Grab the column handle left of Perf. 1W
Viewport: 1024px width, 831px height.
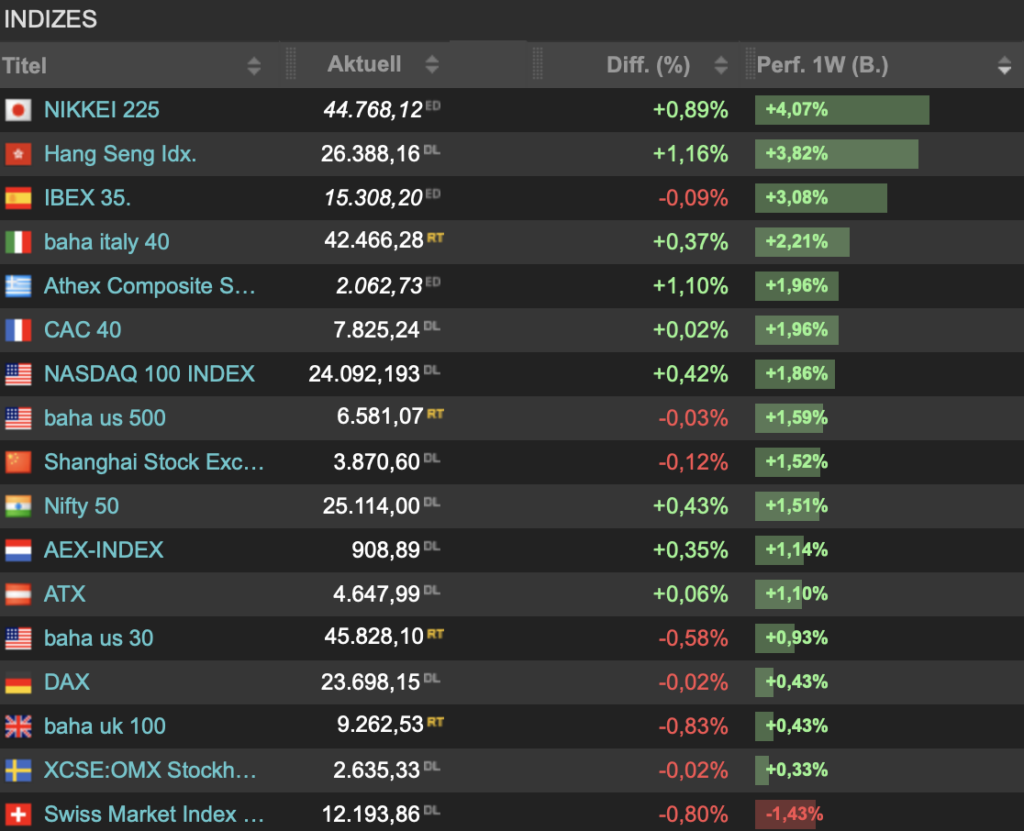tap(750, 64)
